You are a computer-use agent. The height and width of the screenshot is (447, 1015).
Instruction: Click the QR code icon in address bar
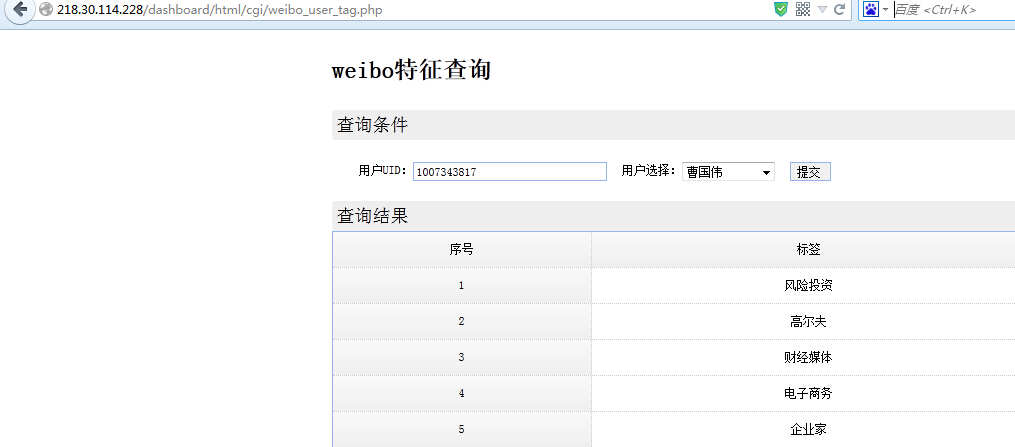coord(803,10)
